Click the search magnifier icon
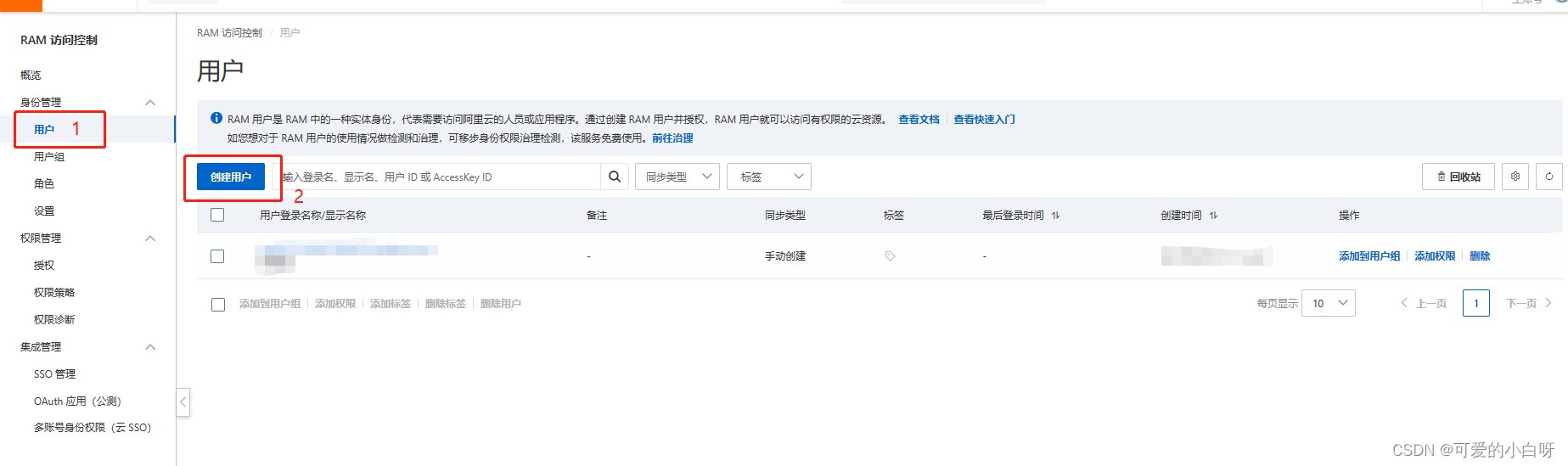 (x=615, y=177)
